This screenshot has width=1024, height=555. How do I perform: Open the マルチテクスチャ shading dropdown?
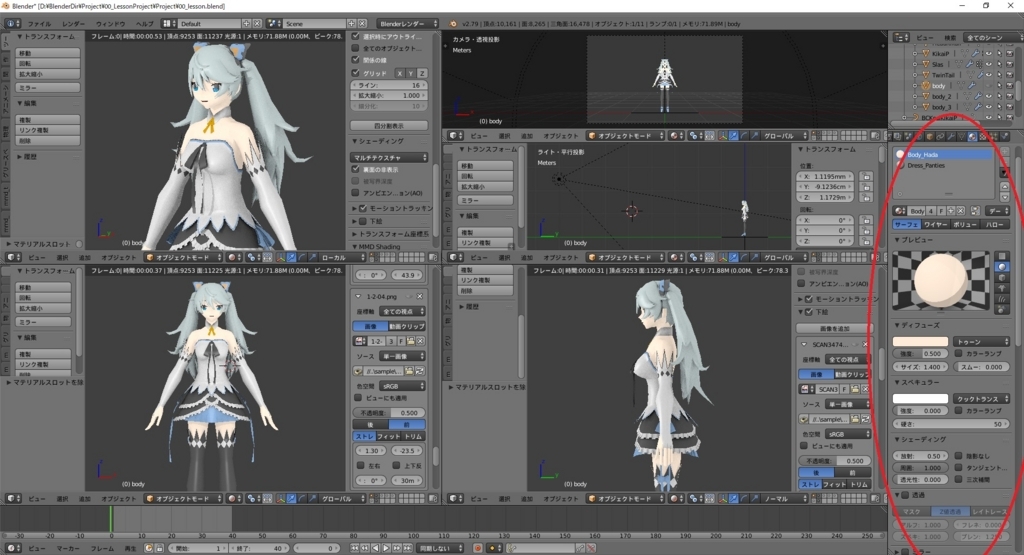click(390, 157)
